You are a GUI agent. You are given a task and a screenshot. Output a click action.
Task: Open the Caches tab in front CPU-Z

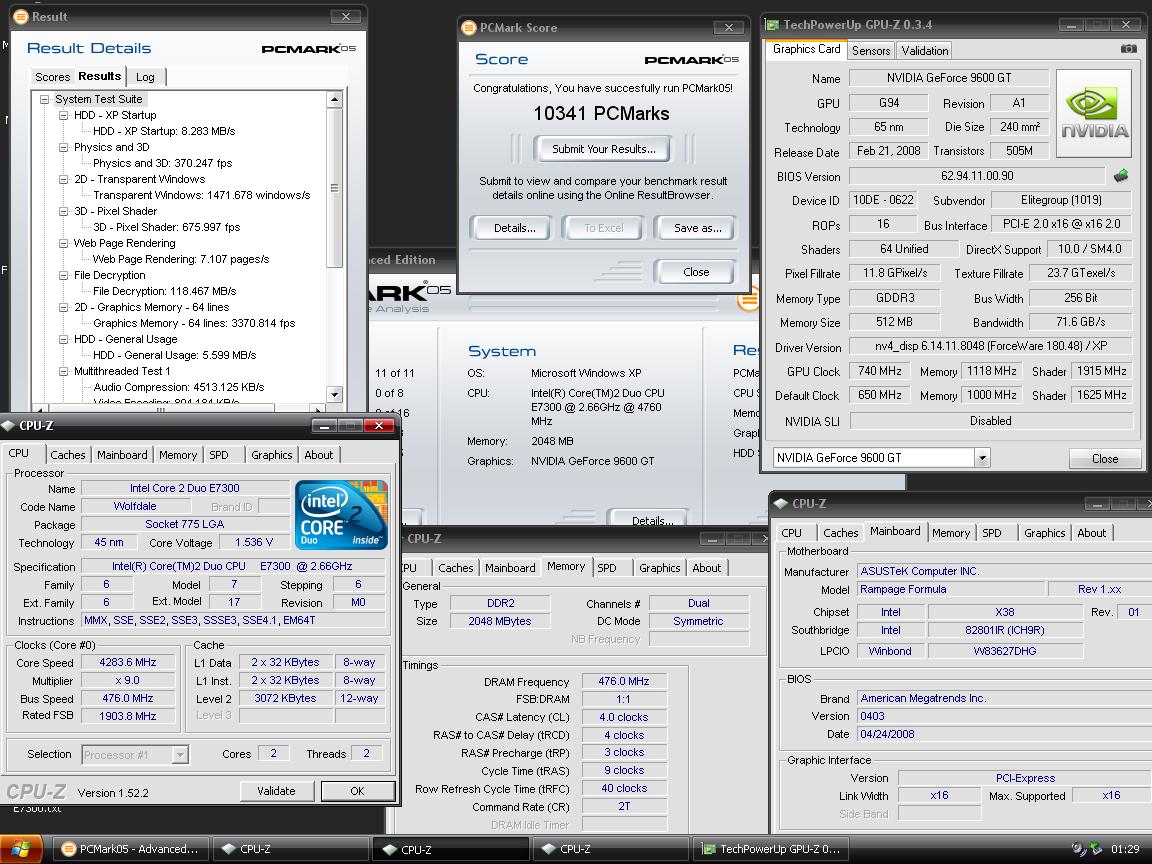(68, 455)
